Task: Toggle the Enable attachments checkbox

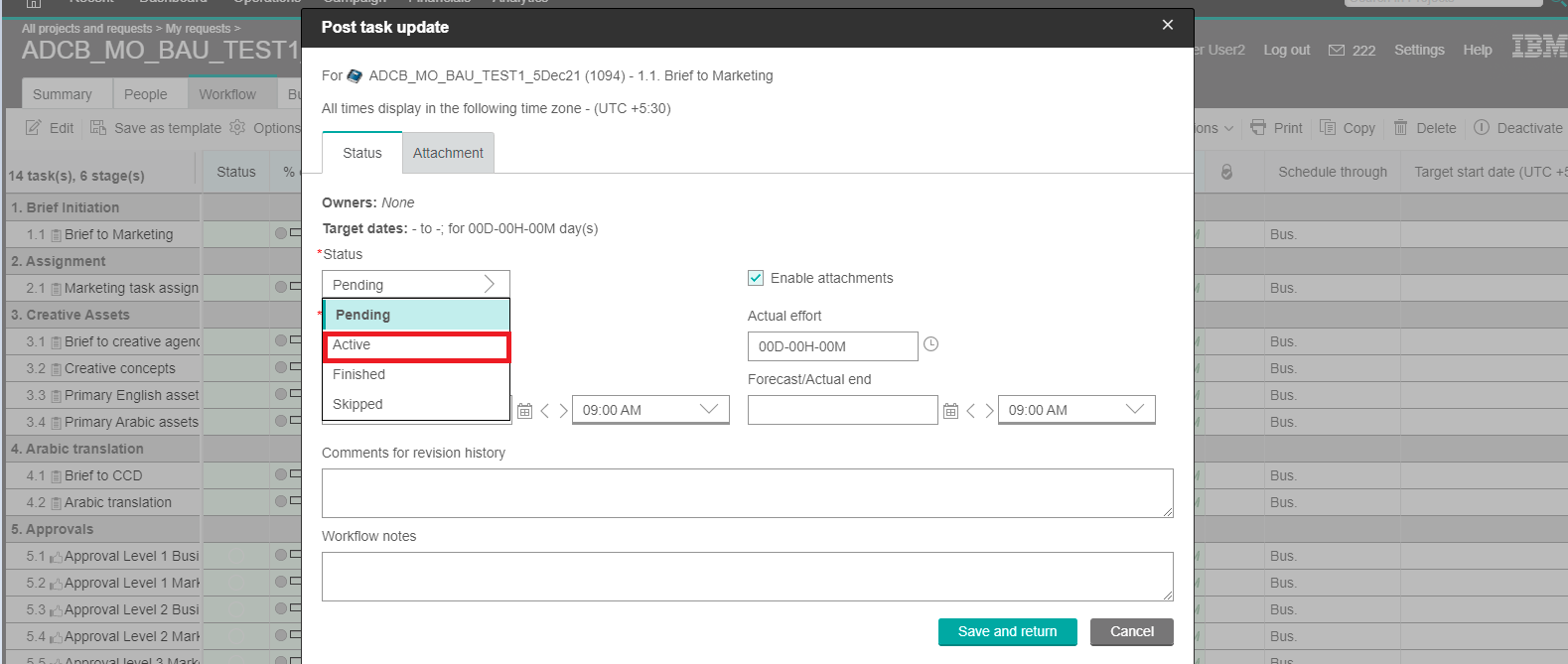Action: point(756,278)
